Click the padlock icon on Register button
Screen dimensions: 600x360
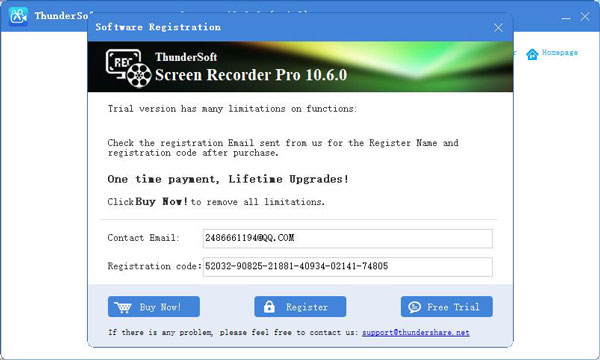(x=269, y=306)
